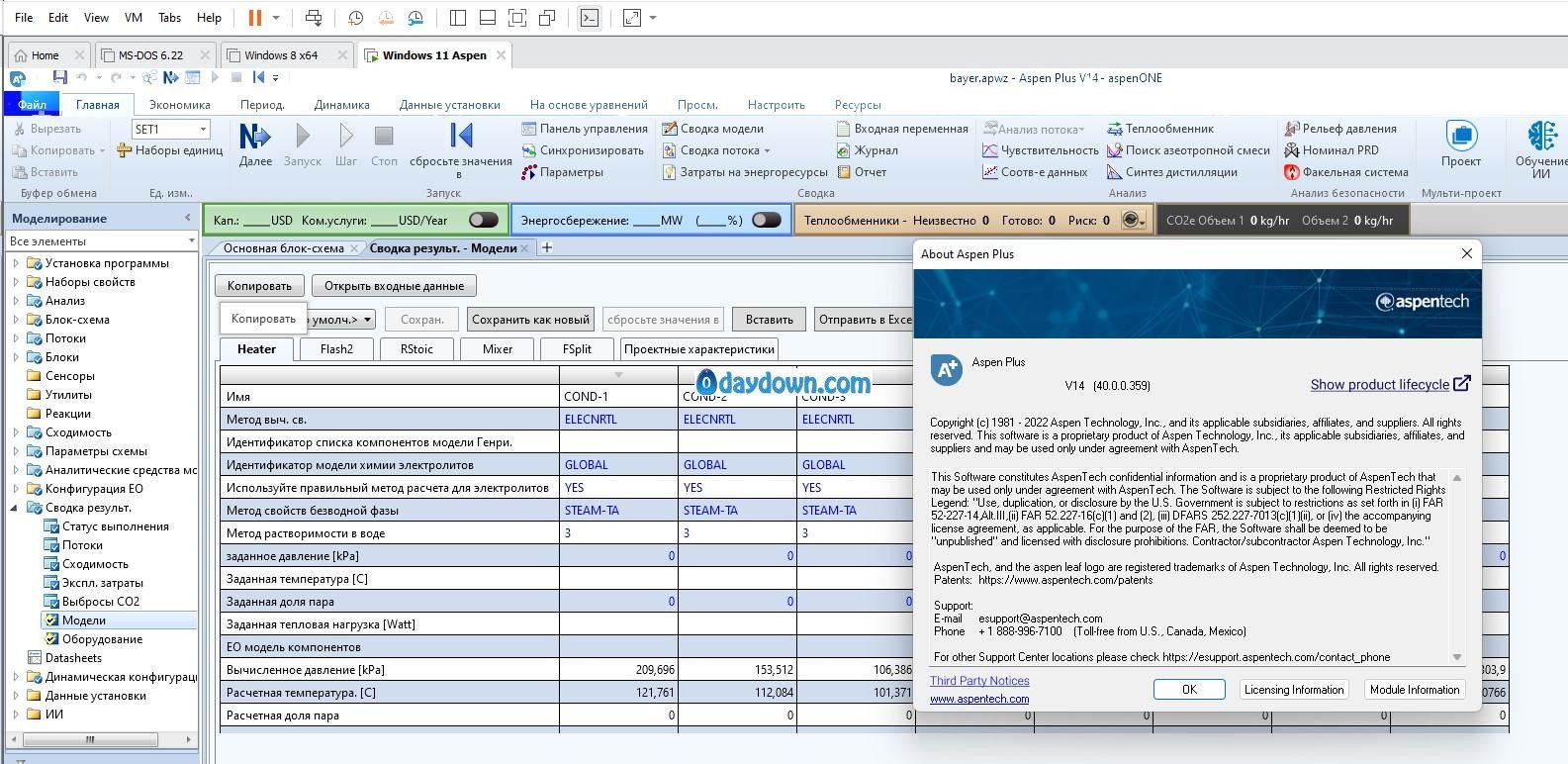1568x764 pixels.
Task: Open the умолч.> template dropdown
Action: coord(367,320)
